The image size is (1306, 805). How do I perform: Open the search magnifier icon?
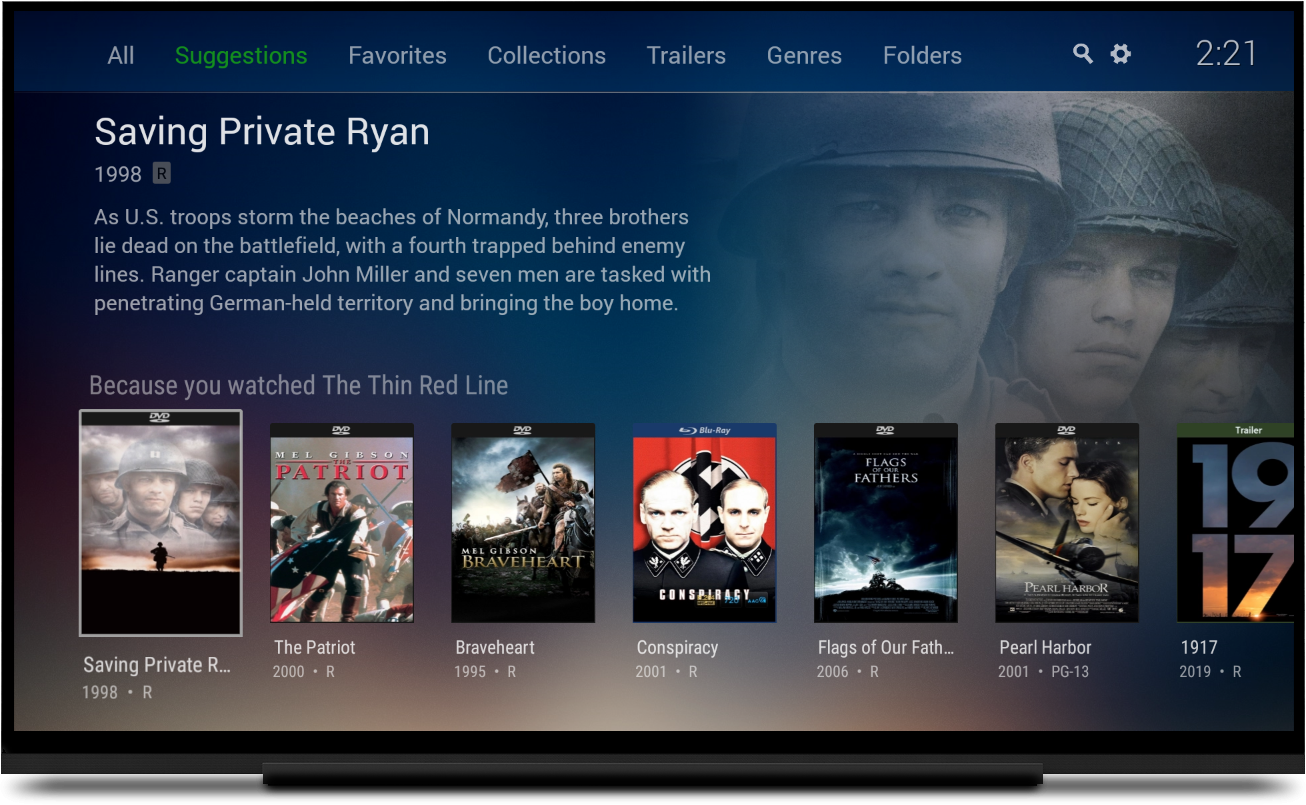coord(1083,54)
